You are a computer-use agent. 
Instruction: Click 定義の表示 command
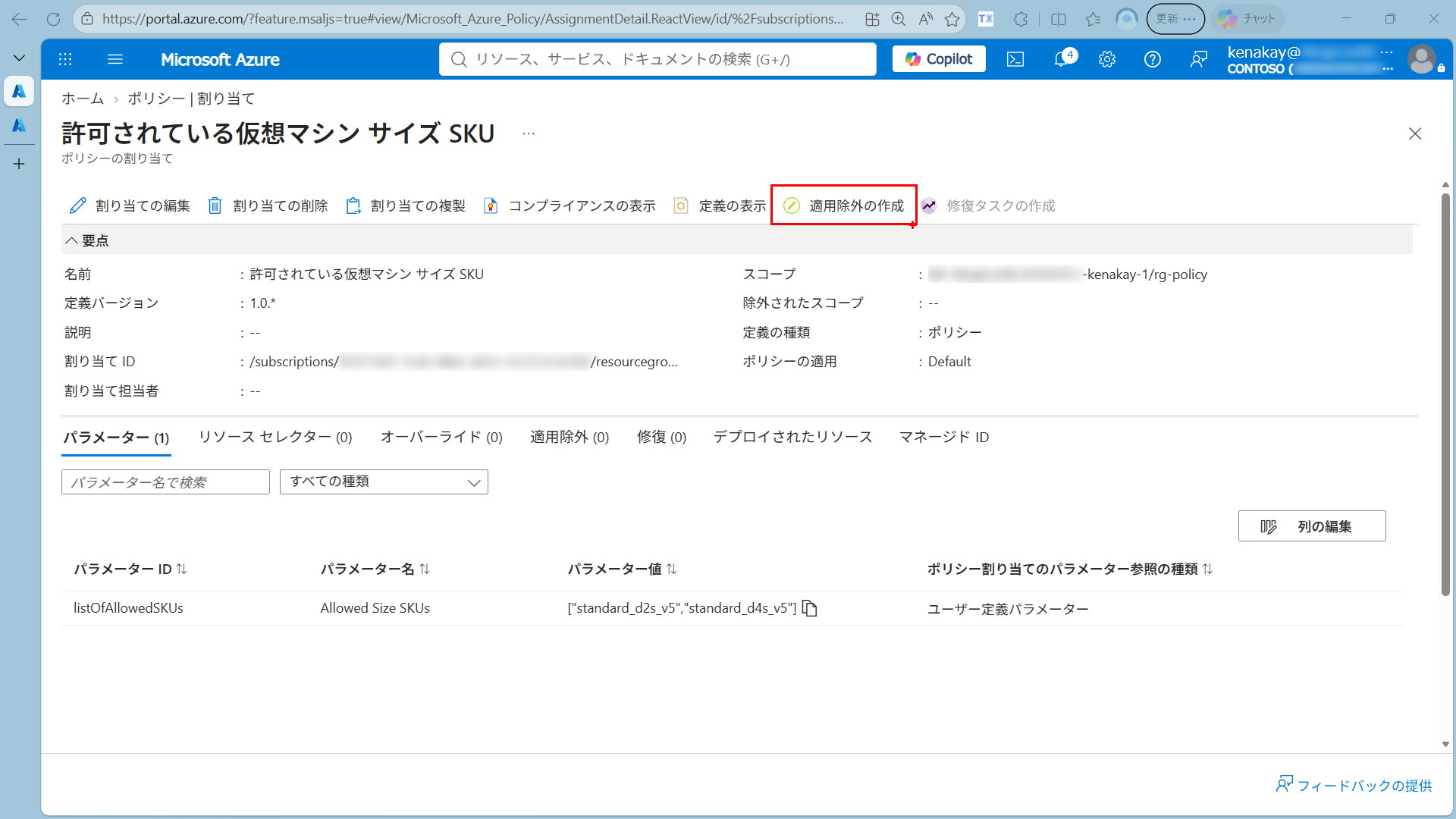click(720, 206)
